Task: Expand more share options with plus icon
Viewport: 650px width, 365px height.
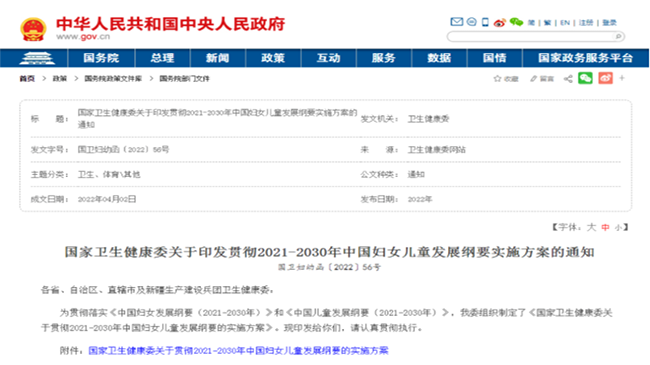Action: point(622,78)
